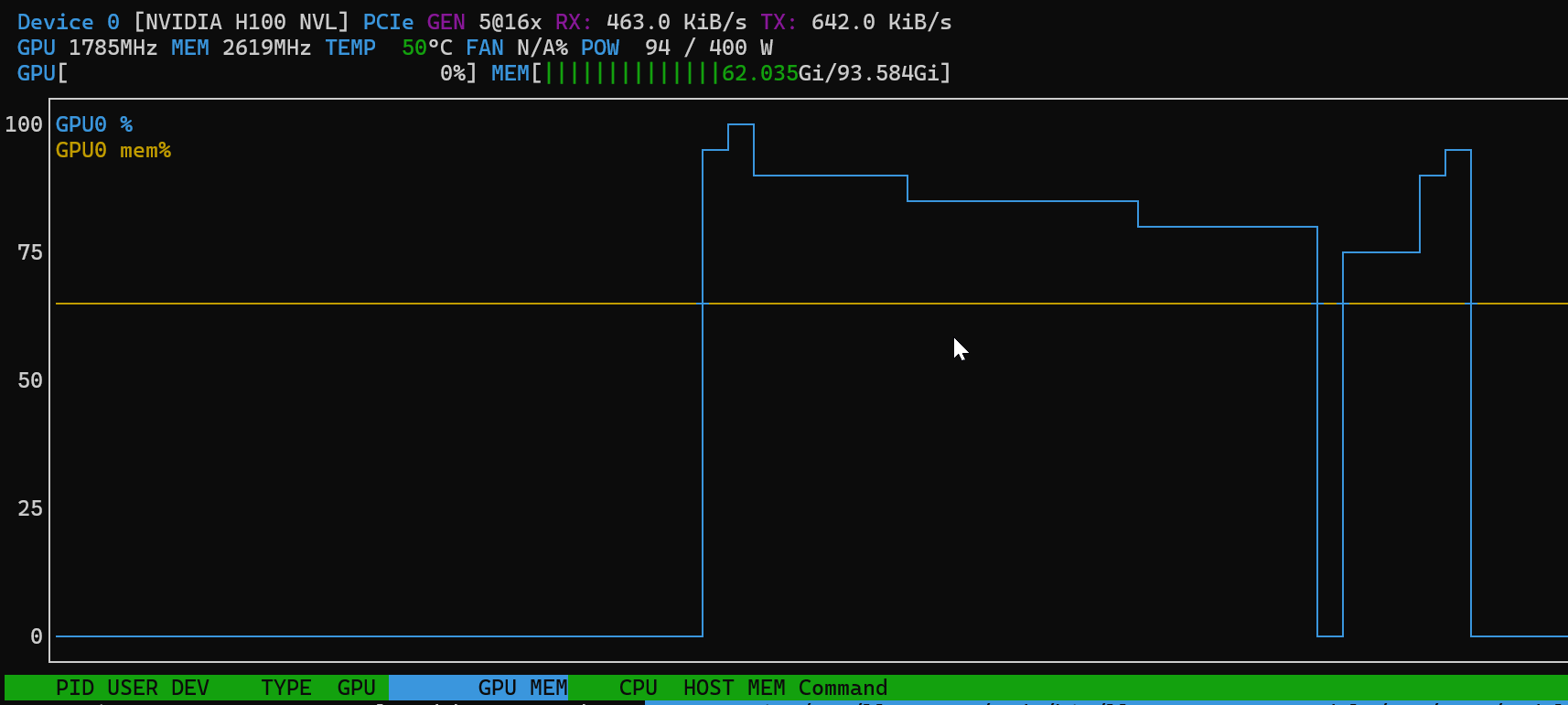Select the PID column header
The image size is (1568, 705).
75,688
